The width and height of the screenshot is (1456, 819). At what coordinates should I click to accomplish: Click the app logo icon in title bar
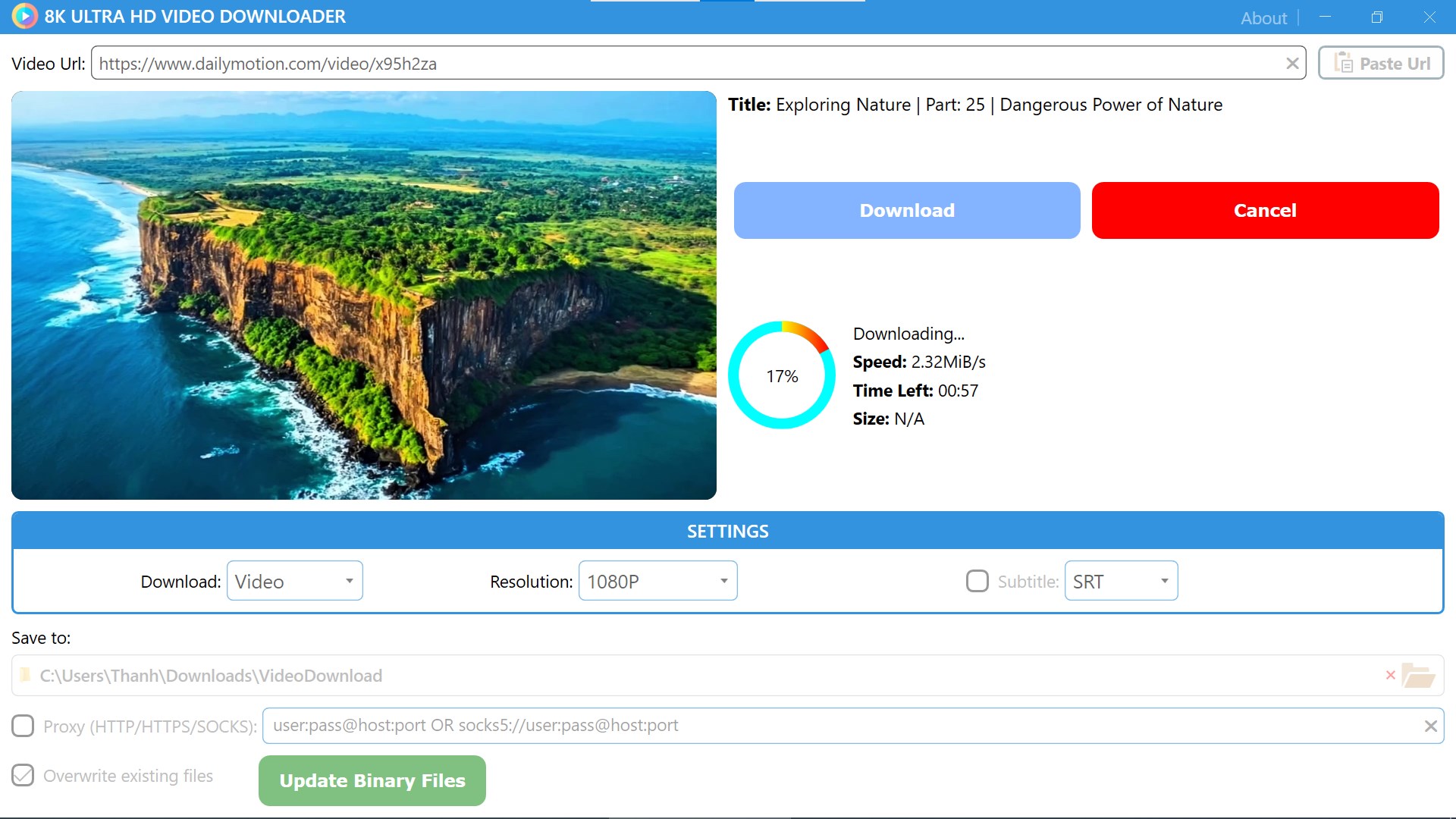[24, 16]
